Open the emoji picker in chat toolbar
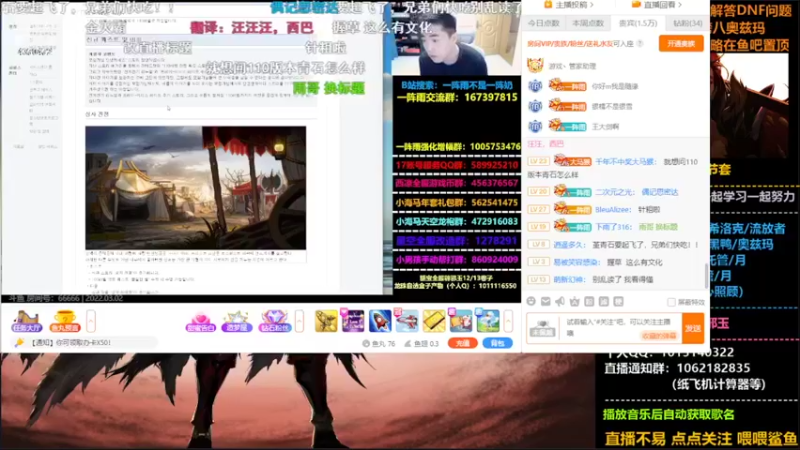Image resolution: width=800 pixels, height=450 pixels. (531, 302)
